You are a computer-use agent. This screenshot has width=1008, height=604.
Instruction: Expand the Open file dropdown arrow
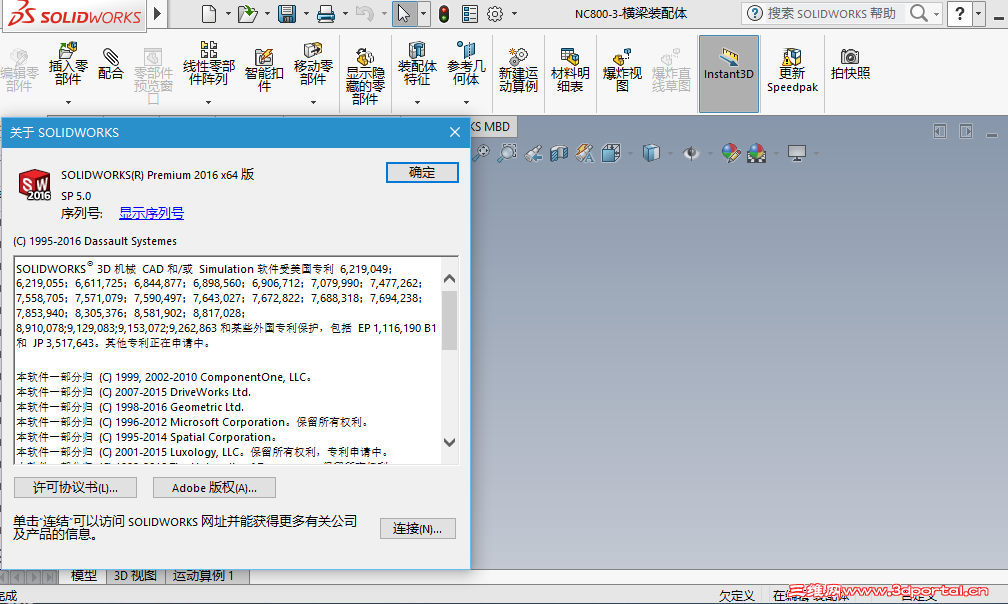(x=267, y=13)
